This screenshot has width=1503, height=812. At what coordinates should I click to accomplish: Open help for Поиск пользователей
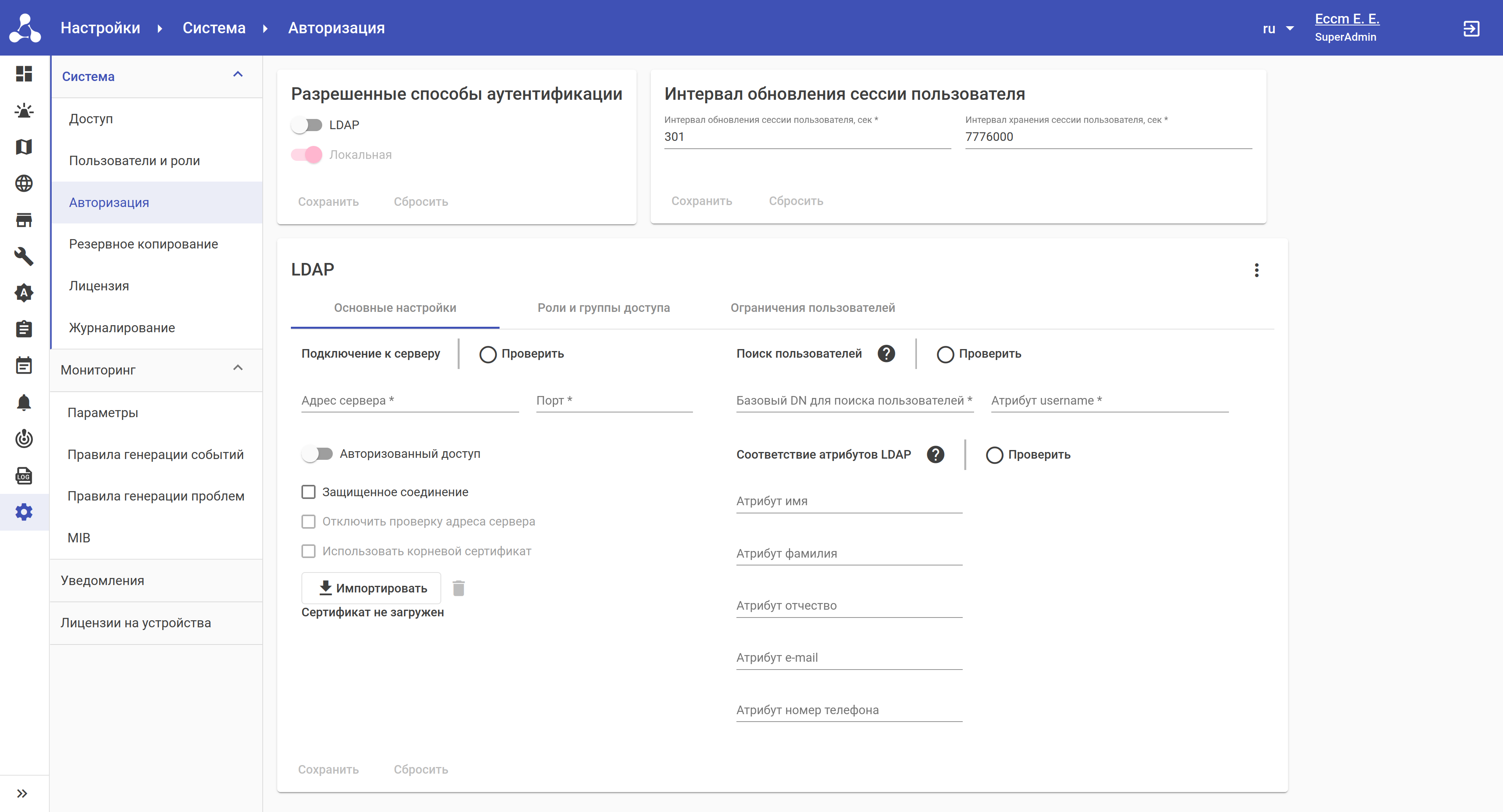pos(886,353)
